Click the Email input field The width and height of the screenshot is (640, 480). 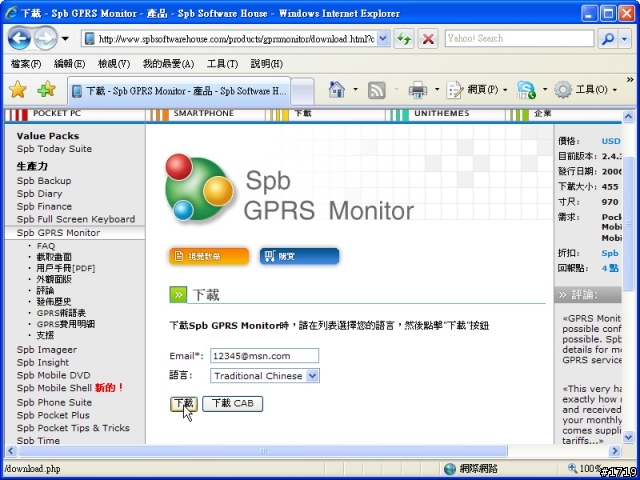264,356
